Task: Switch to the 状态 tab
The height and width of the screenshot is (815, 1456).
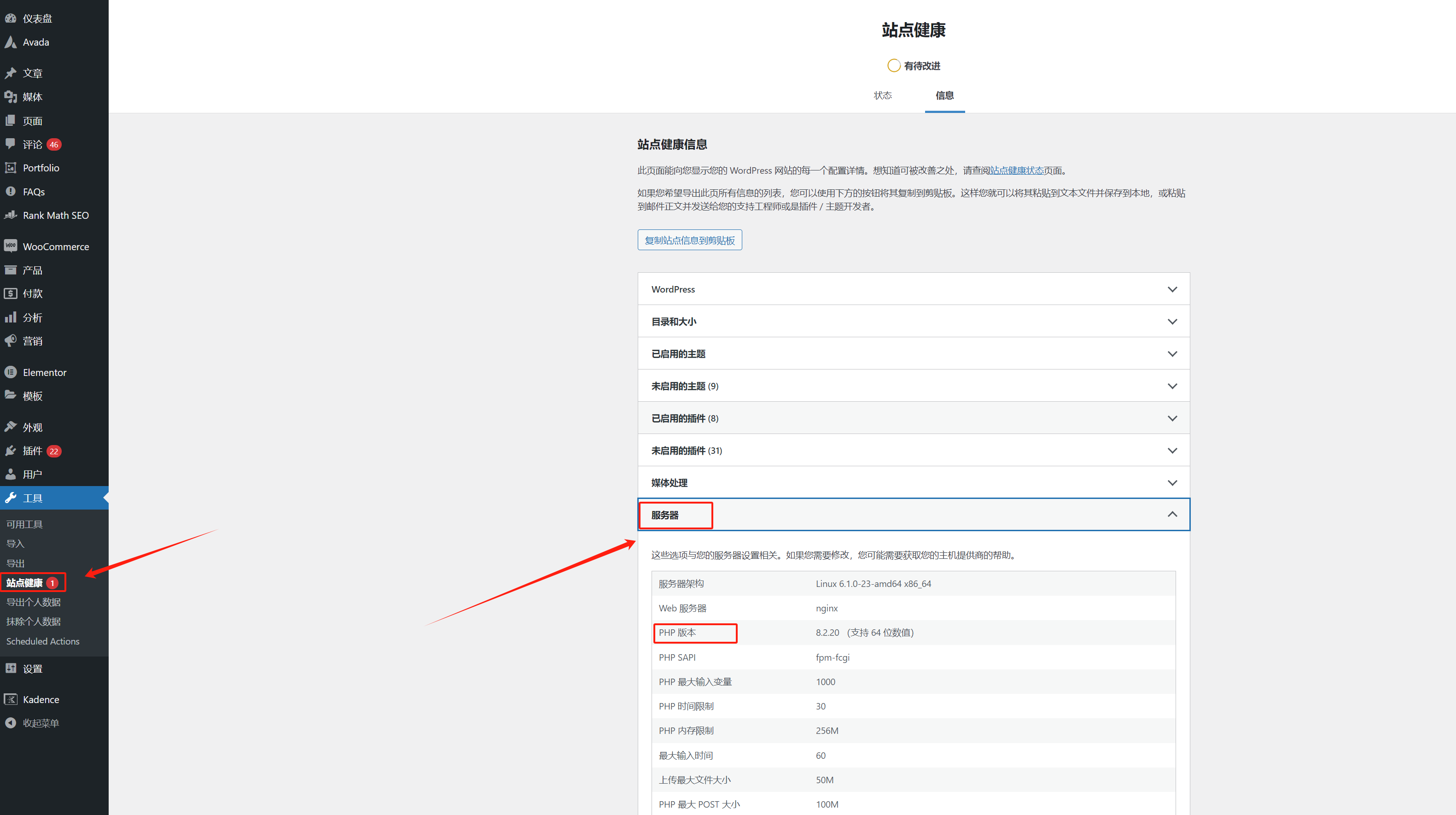Action: (x=883, y=95)
